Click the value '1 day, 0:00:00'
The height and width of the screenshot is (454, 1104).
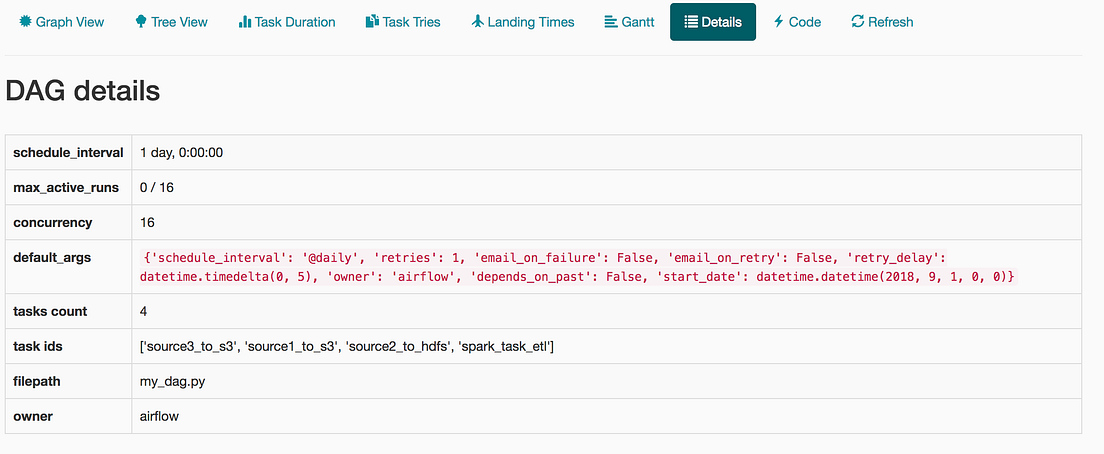182,152
